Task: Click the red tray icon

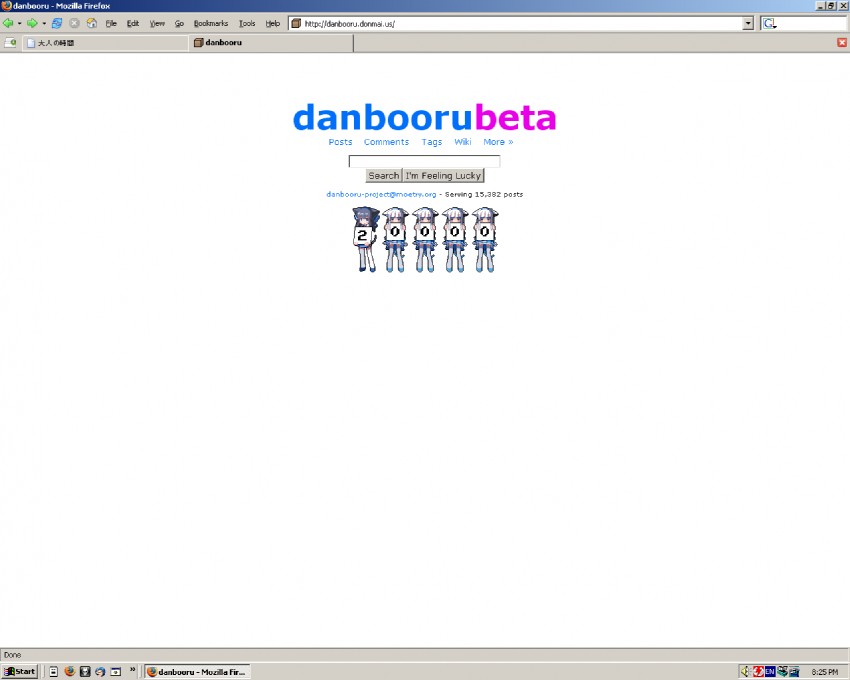Action: tap(758, 672)
